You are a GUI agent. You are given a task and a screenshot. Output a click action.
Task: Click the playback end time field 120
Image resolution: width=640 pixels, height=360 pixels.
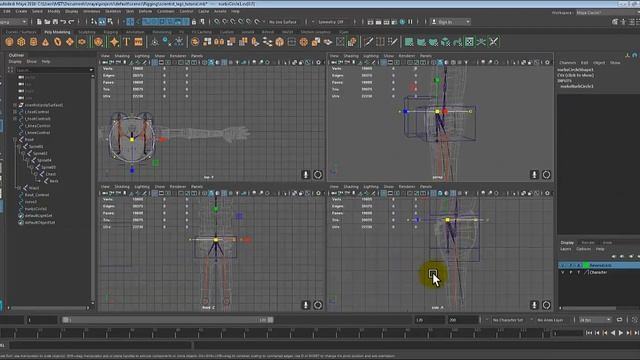(x=429, y=320)
